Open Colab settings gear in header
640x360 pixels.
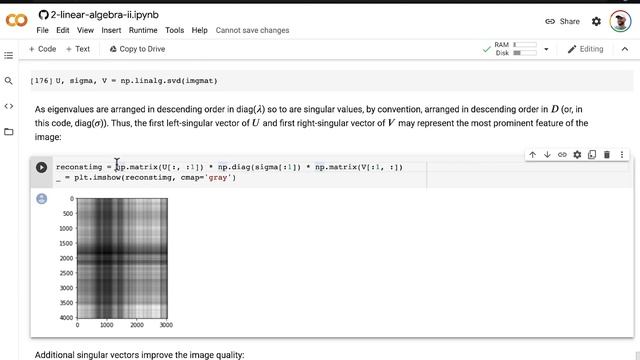(596, 21)
